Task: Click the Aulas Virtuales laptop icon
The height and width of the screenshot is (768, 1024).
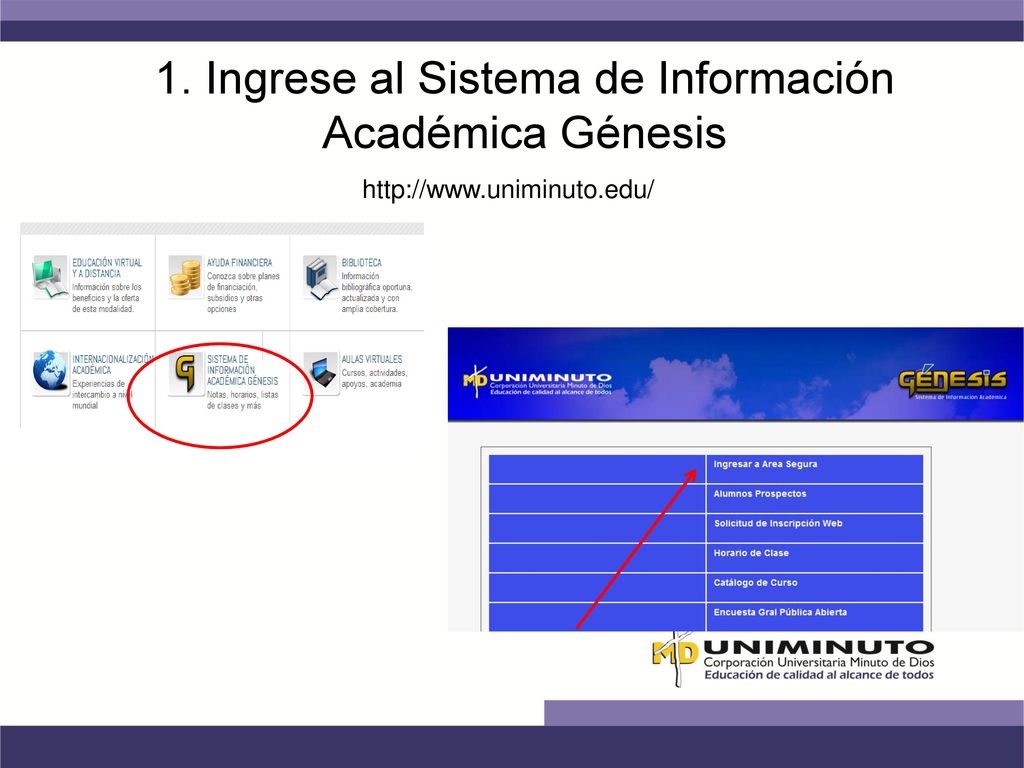Action: [321, 374]
